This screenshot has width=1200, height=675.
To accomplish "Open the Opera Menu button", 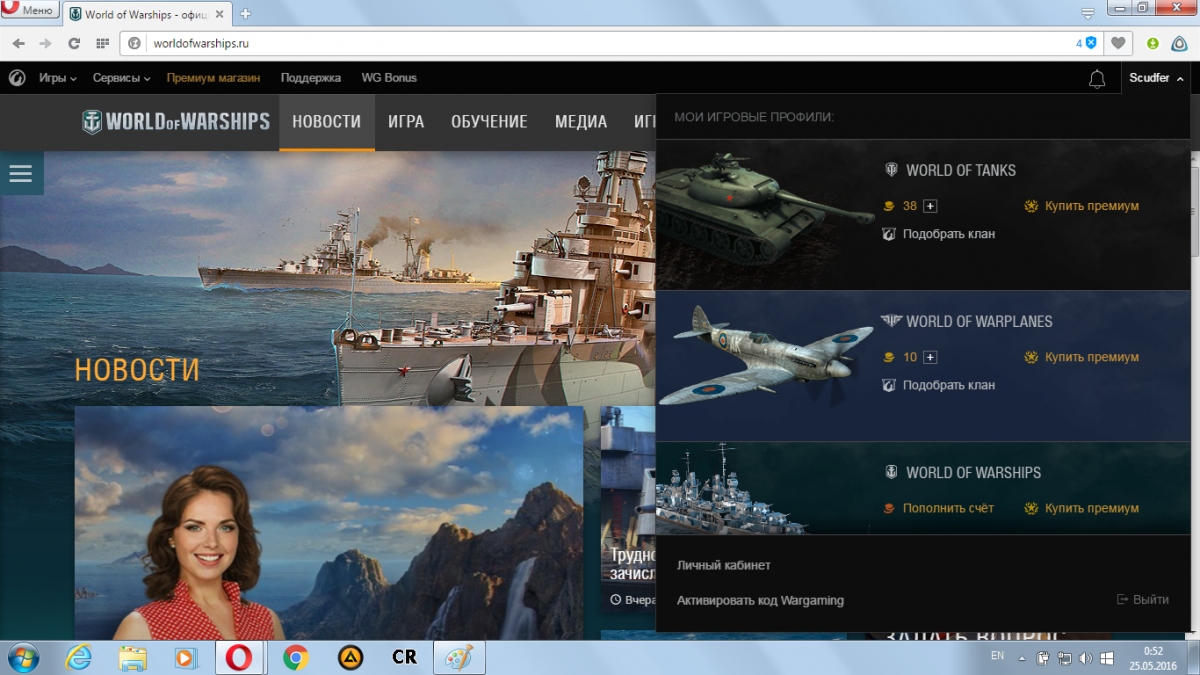I will pos(28,11).
